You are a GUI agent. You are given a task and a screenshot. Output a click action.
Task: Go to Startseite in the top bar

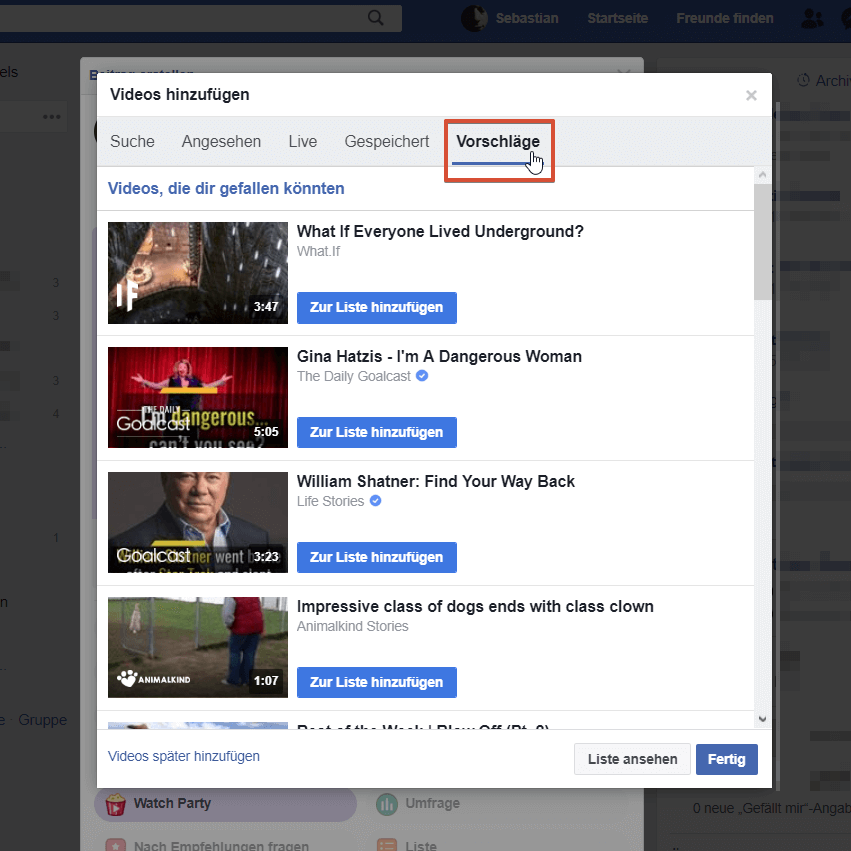618,18
